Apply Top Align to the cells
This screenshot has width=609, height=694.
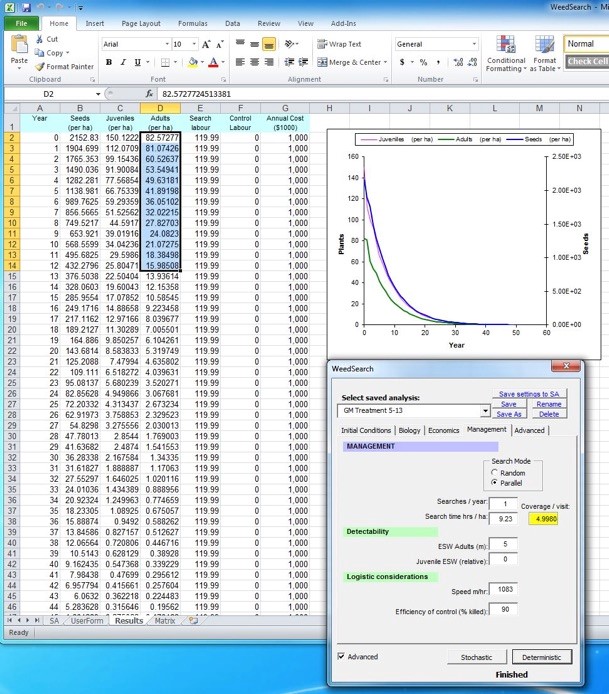[x=240, y=44]
